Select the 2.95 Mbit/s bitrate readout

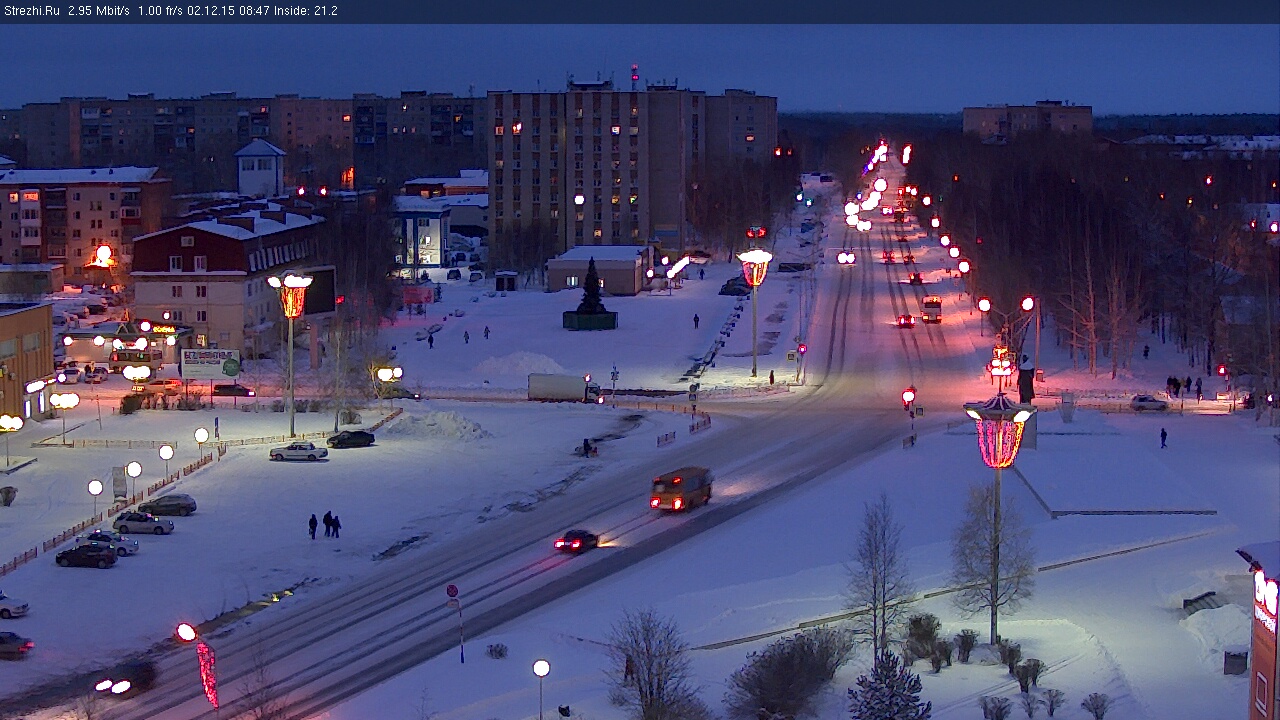coord(99,11)
